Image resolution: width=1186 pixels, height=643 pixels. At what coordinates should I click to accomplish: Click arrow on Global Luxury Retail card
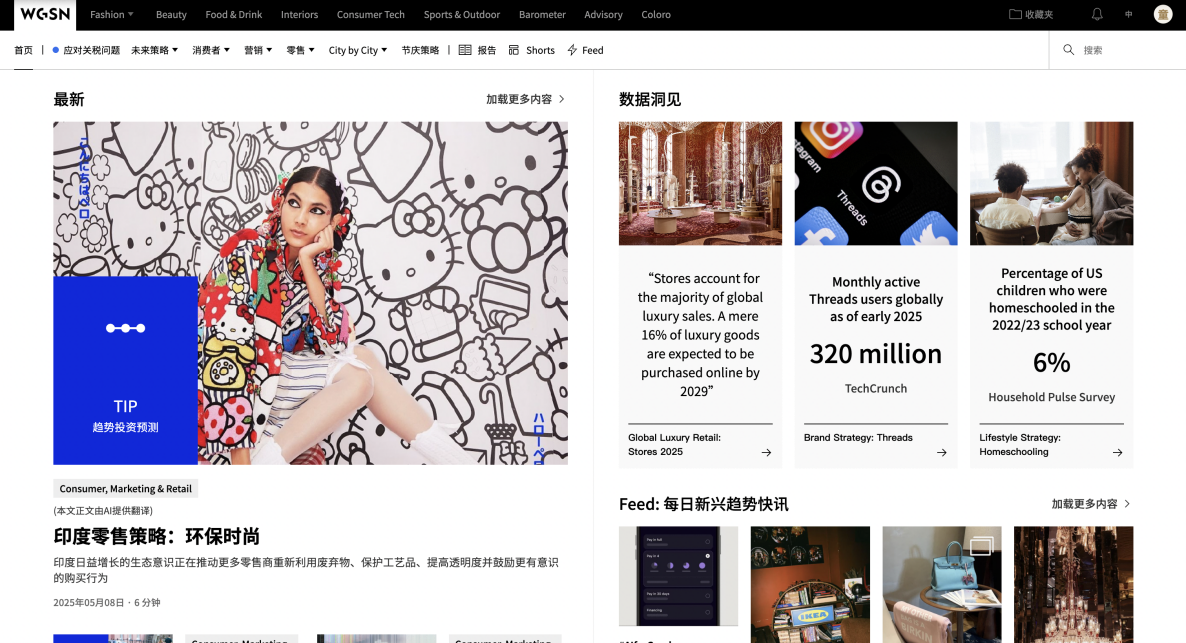click(766, 452)
